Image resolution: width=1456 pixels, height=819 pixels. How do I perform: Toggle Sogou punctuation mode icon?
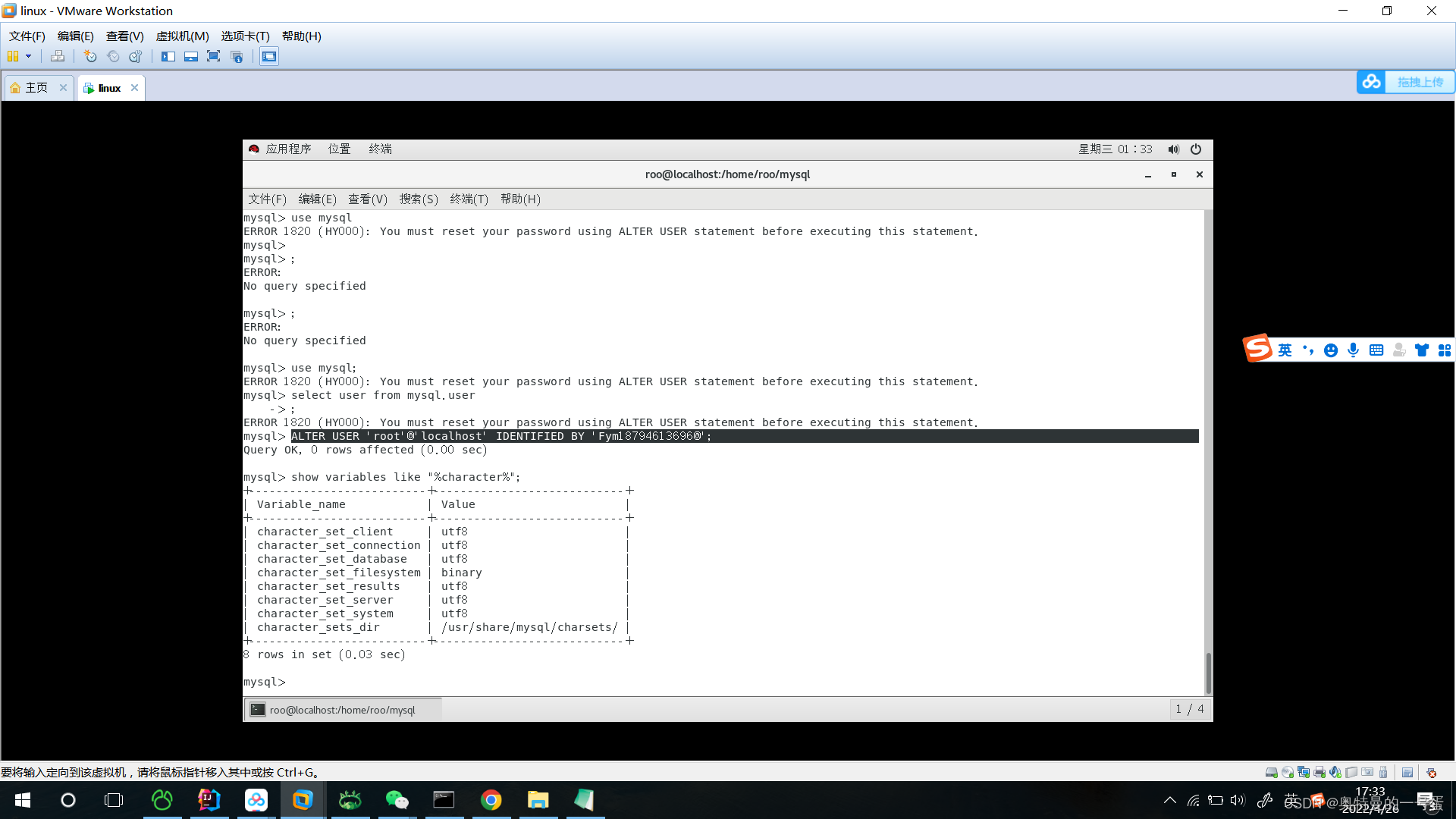tap(1308, 350)
